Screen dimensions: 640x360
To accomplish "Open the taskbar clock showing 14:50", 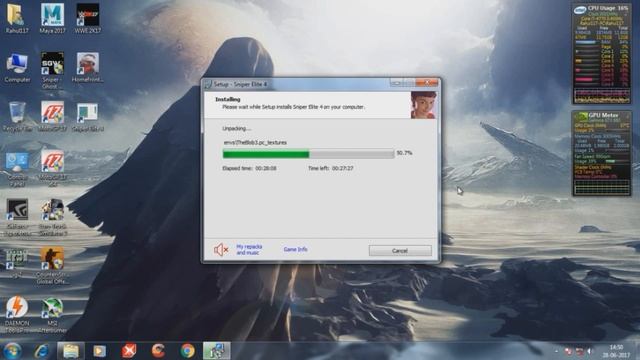I will [x=616, y=351].
